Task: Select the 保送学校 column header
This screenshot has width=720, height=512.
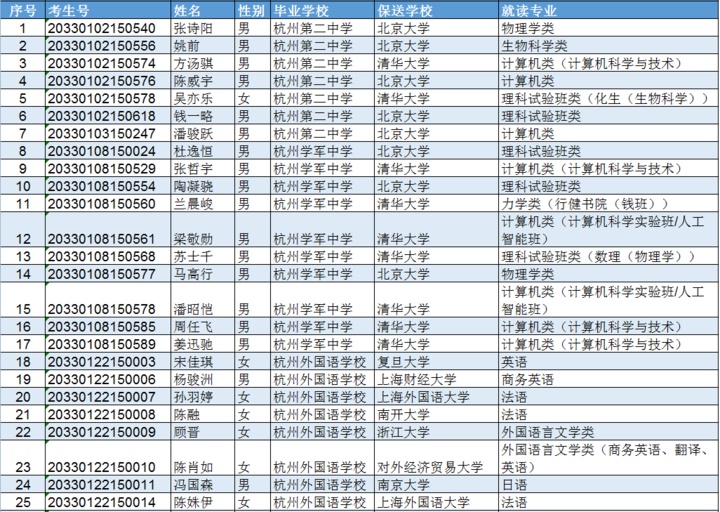Action: (435, 8)
